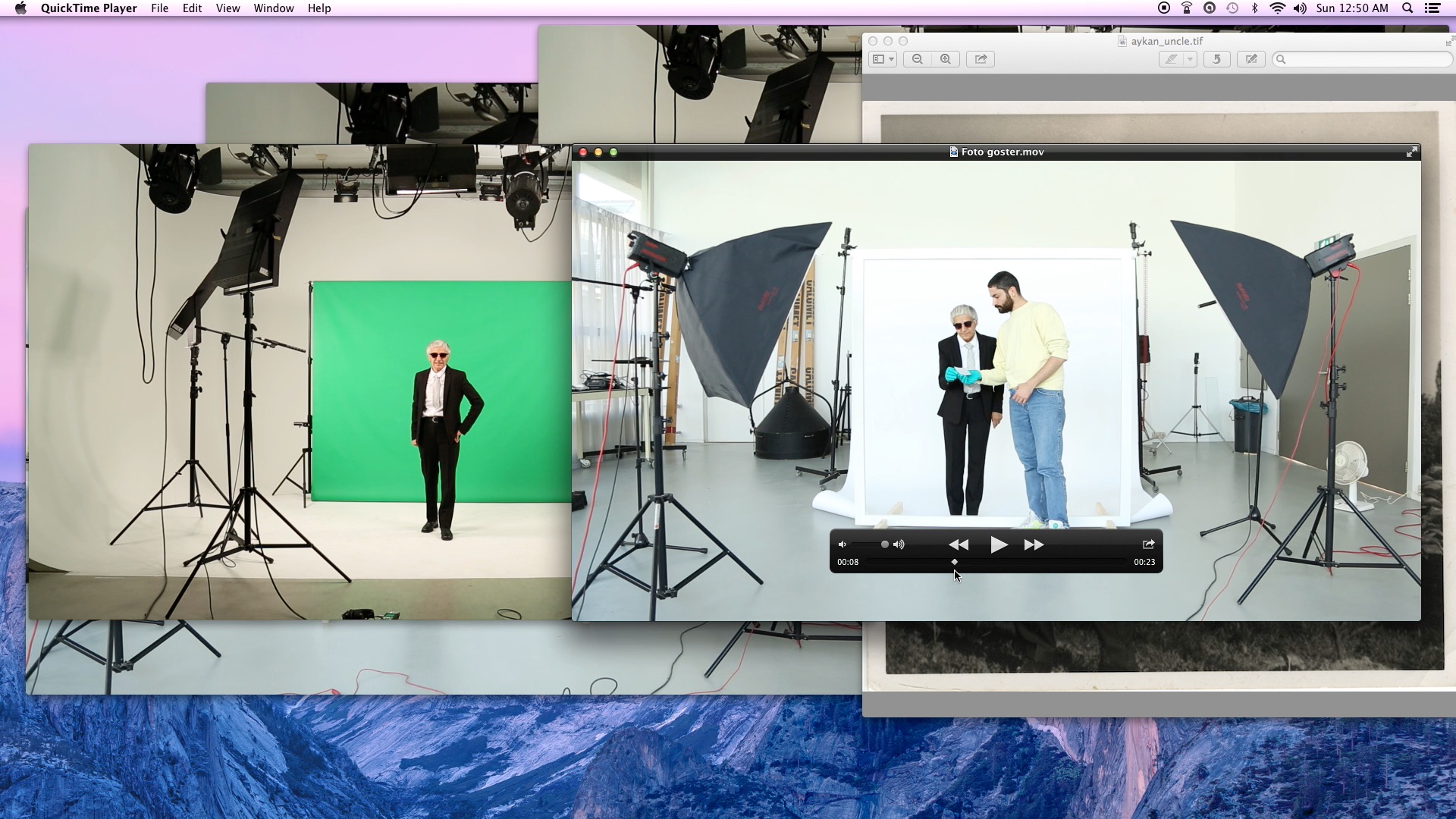Enter fullscreen on the Foto goster.mov window
This screenshot has height=819, width=1456.
point(1411,152)
